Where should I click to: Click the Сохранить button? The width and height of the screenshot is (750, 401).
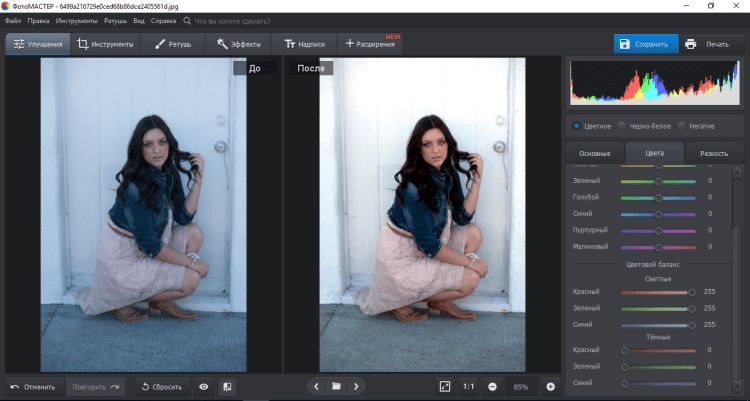click(x=646, y=44)
